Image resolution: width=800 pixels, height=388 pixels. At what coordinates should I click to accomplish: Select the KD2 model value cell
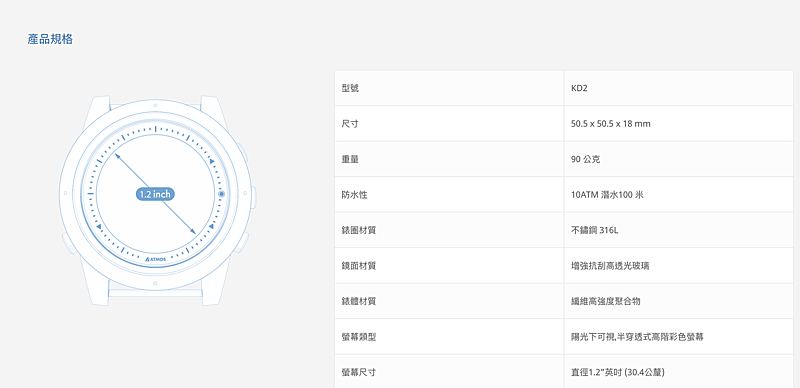(x=679, y=88)
